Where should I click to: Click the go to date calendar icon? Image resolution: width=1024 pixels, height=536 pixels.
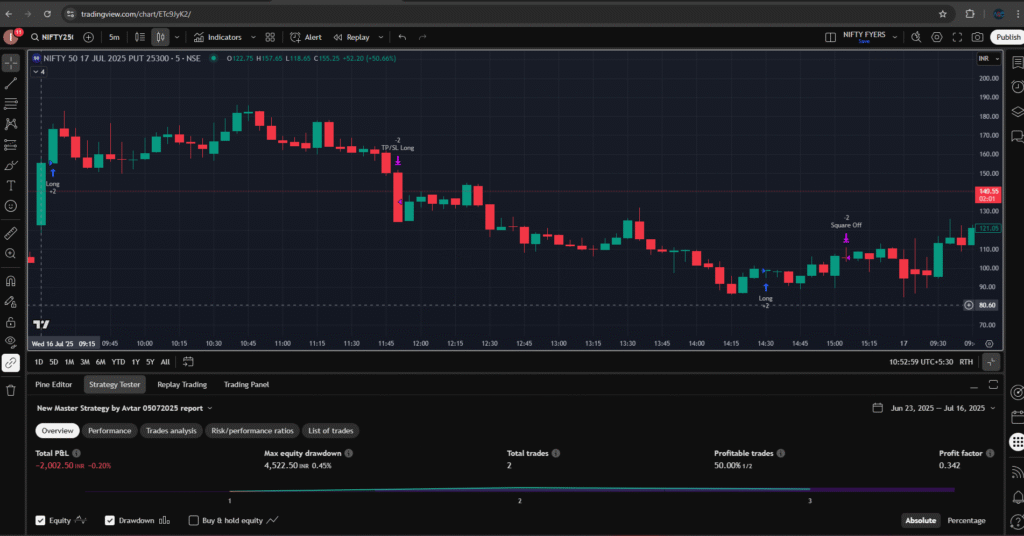pyautogui.click(x=188, y=362)
